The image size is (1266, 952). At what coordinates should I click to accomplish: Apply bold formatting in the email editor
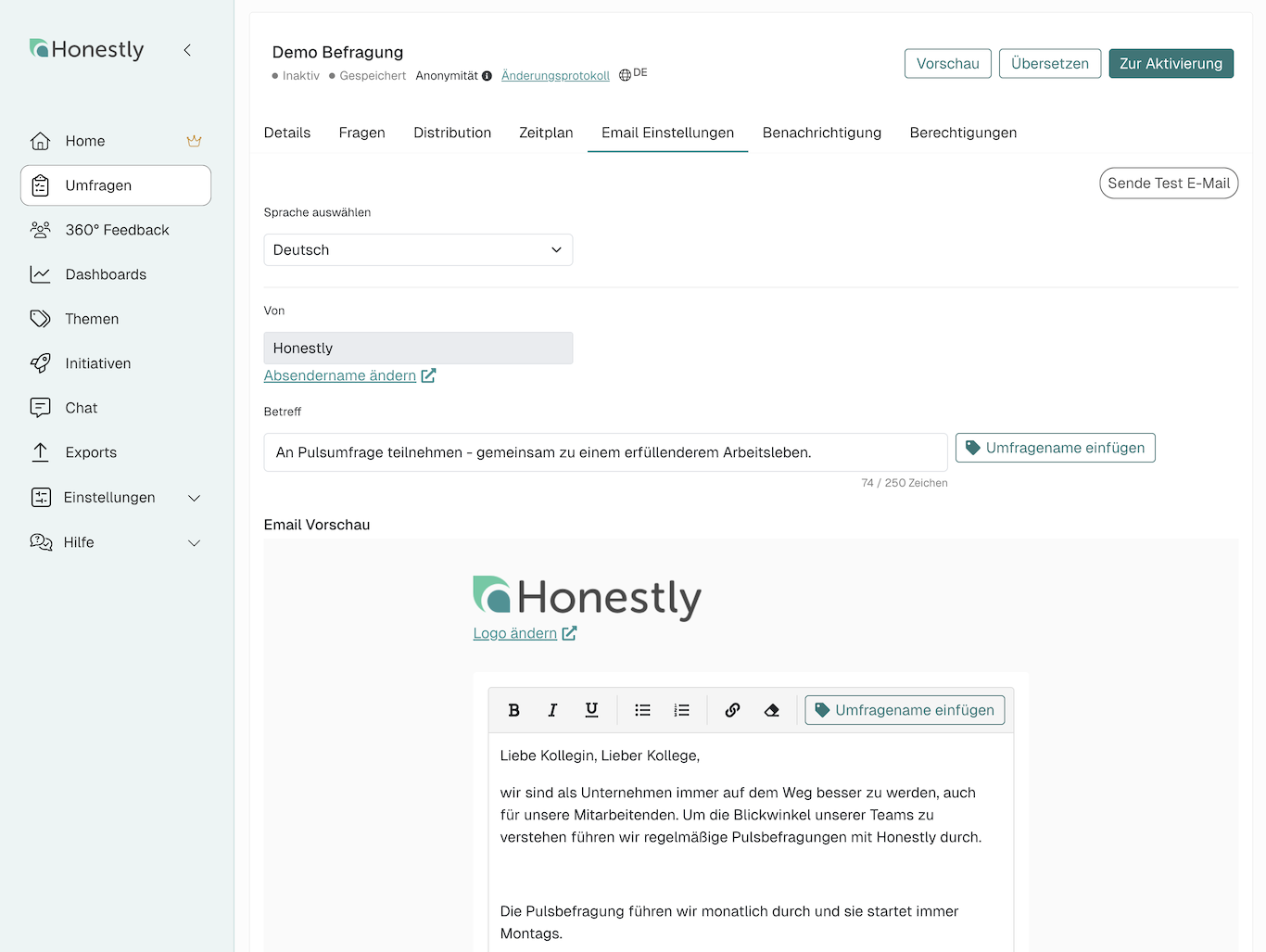(x=513, y=709)
